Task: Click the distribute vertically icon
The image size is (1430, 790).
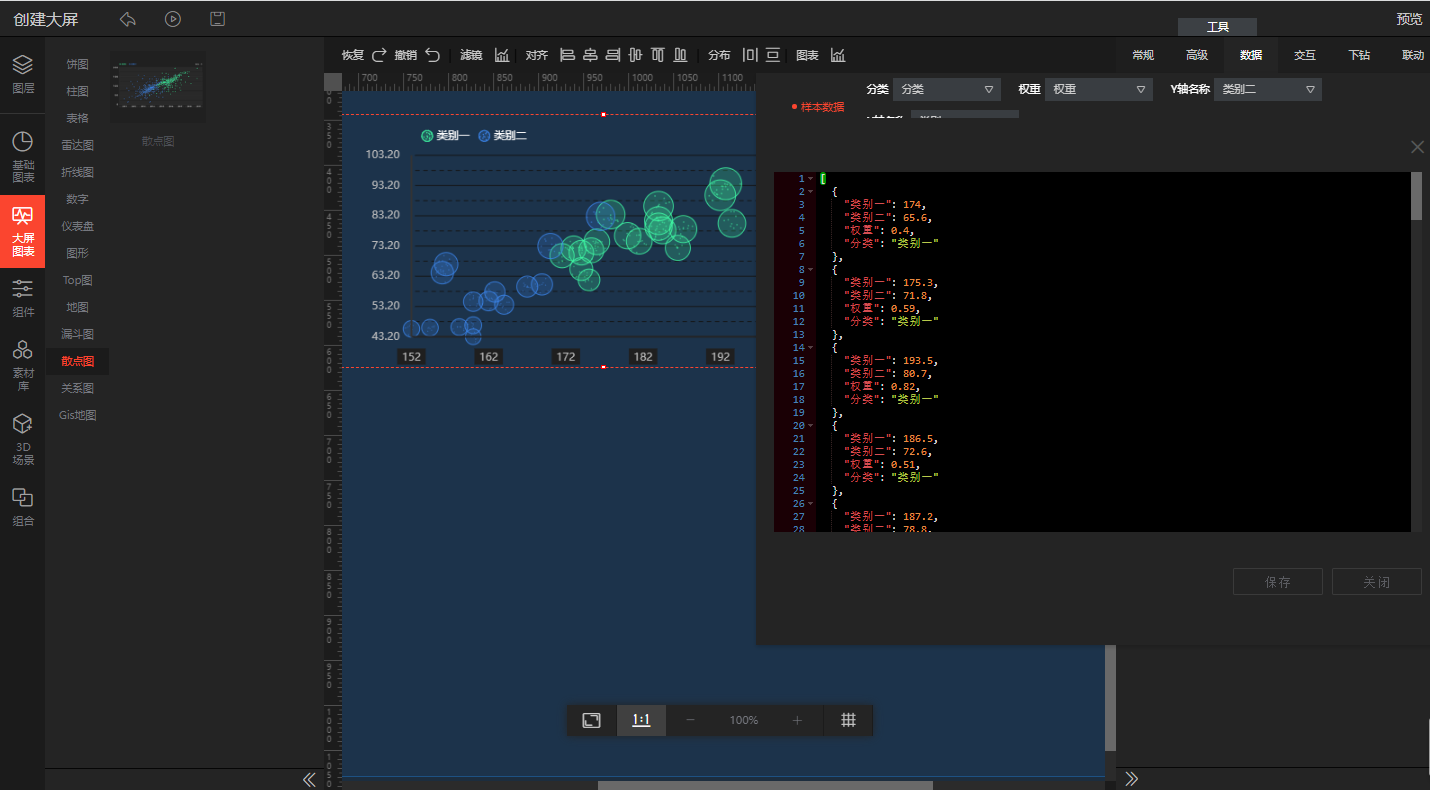Action: click(x=773, y=55)
